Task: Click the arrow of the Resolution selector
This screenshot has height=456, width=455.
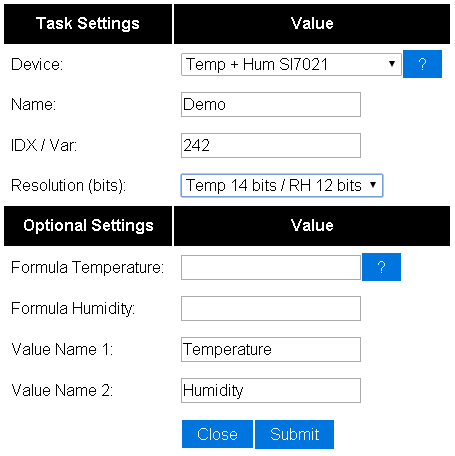Action: [373, 185]
